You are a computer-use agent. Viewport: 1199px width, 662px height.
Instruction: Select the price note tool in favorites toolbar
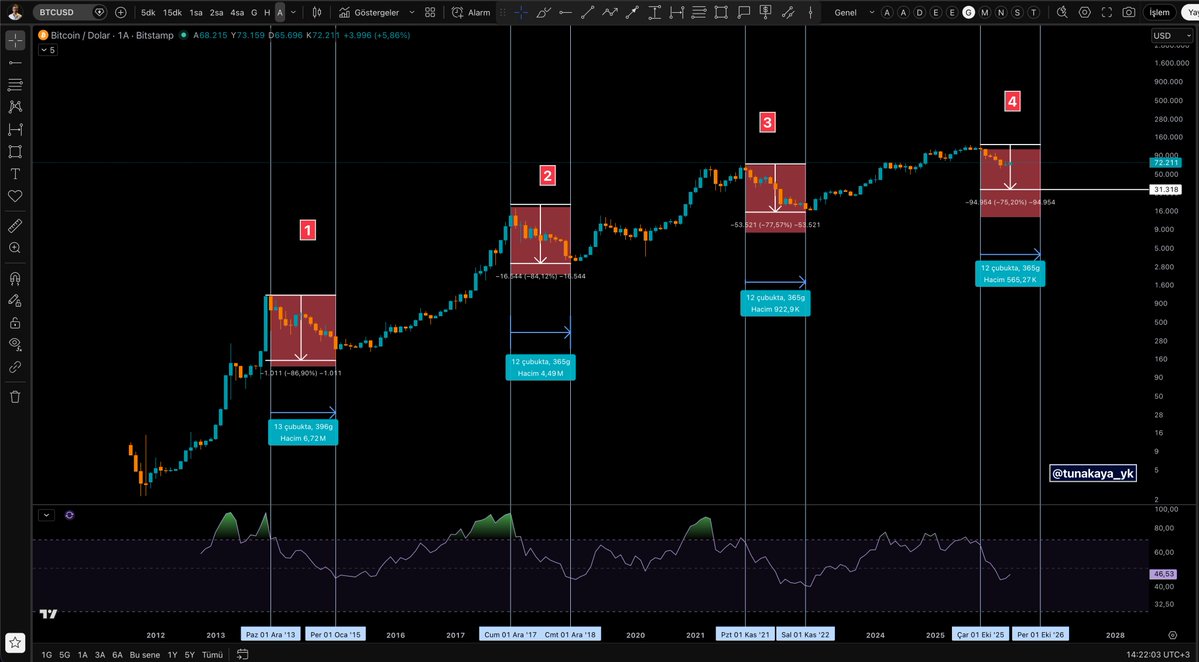765,12
